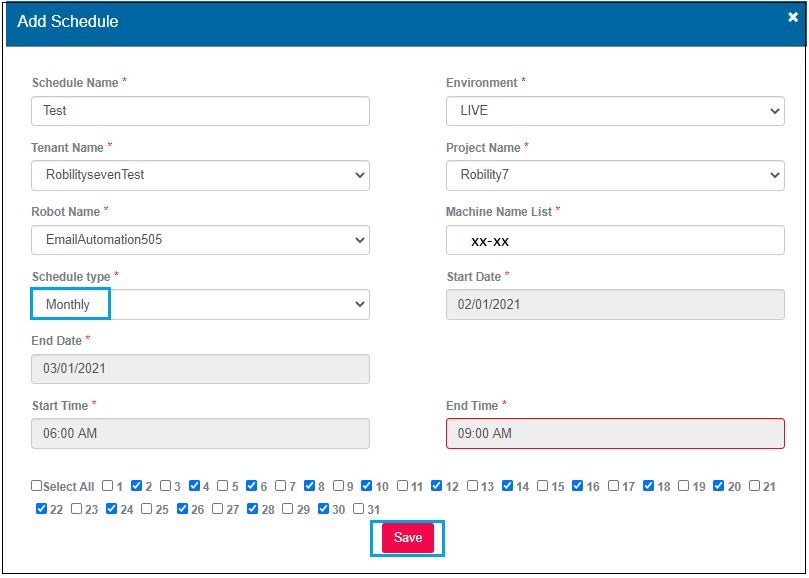Expand the Robot Name dropdown

pyautogui.click(x=200, y=240)
